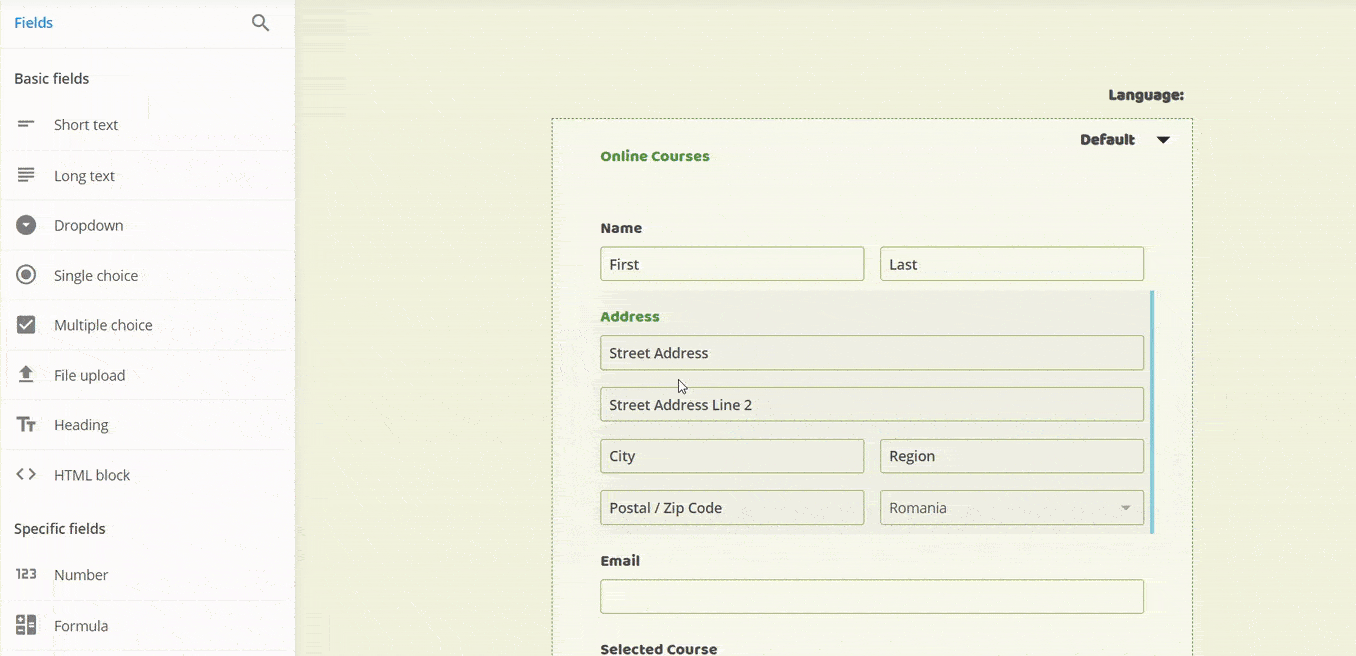Click the Street Address Line 2 input
Image resolution: width=1356 pixels, height=656 pixels.
(x=872, y=404)
